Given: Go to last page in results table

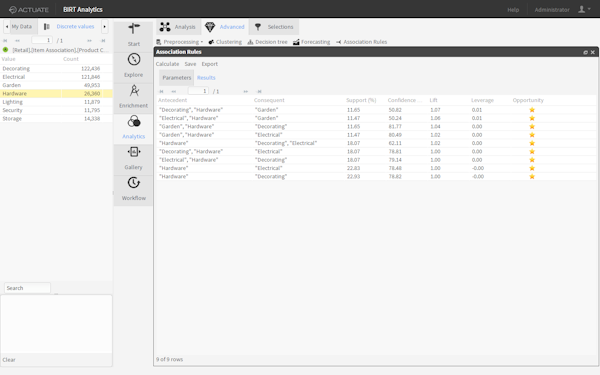Looking at the screenshot, I should 259,91.
